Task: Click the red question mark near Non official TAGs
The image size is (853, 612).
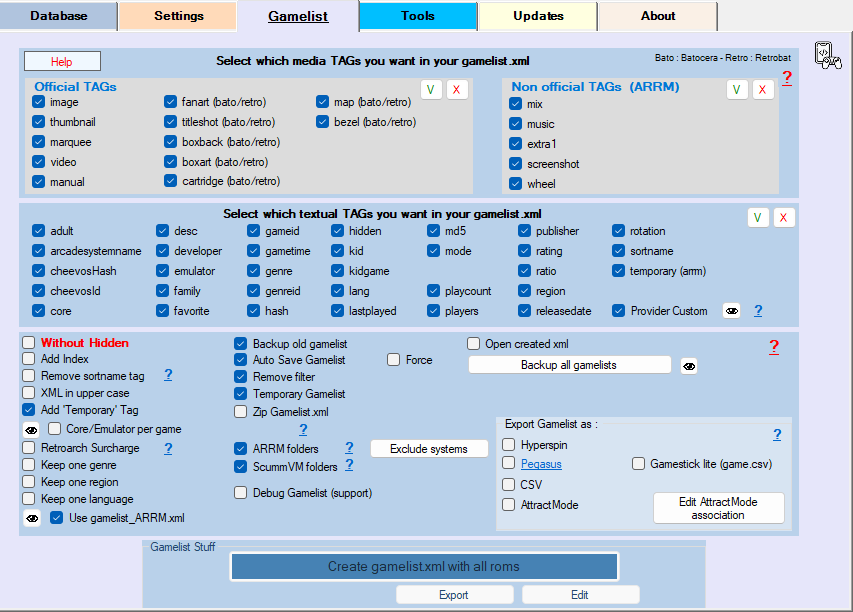Action: coord(787,78)
